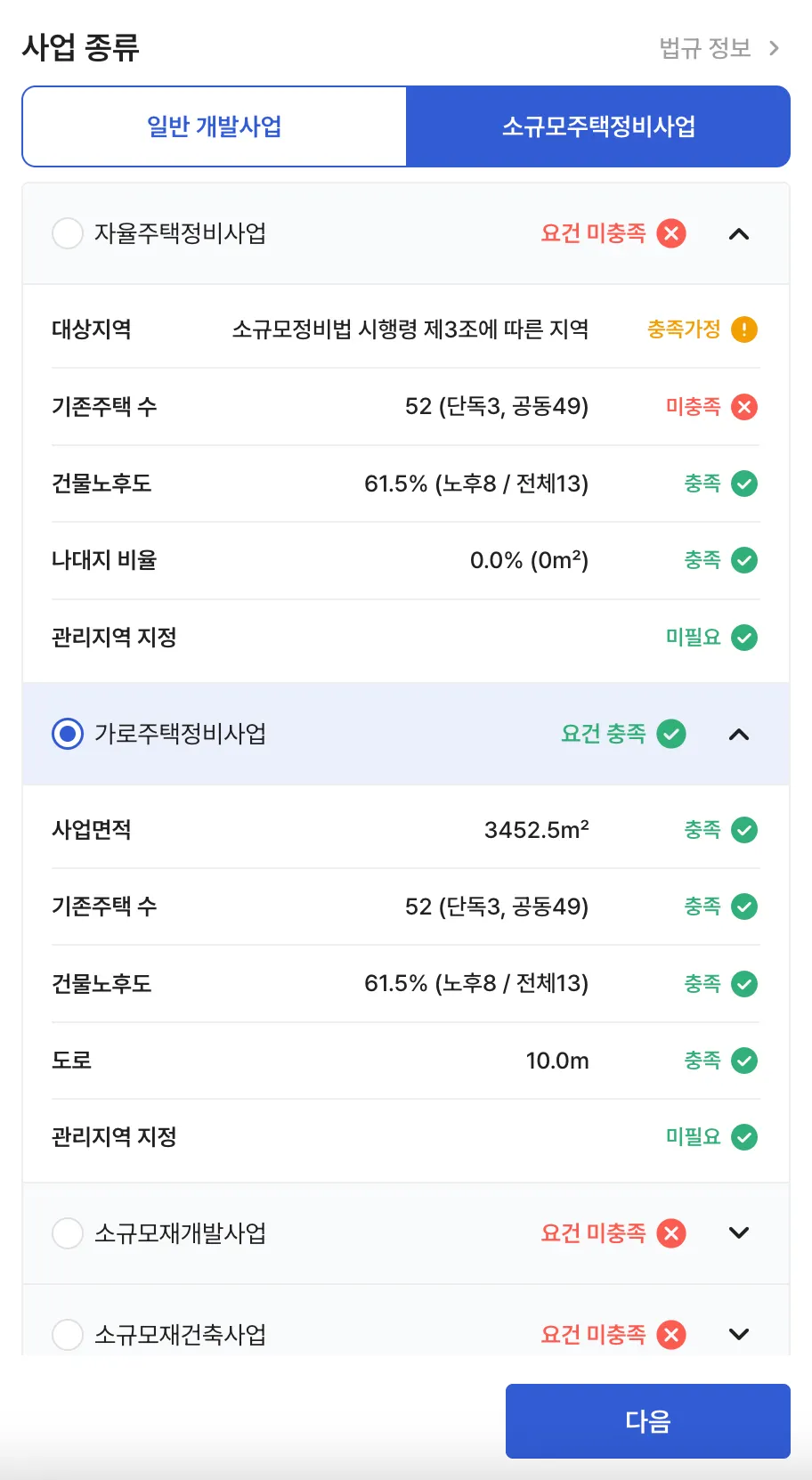Click the red X icon in 자율주택정비사업 기존주택 수 row

744,407
